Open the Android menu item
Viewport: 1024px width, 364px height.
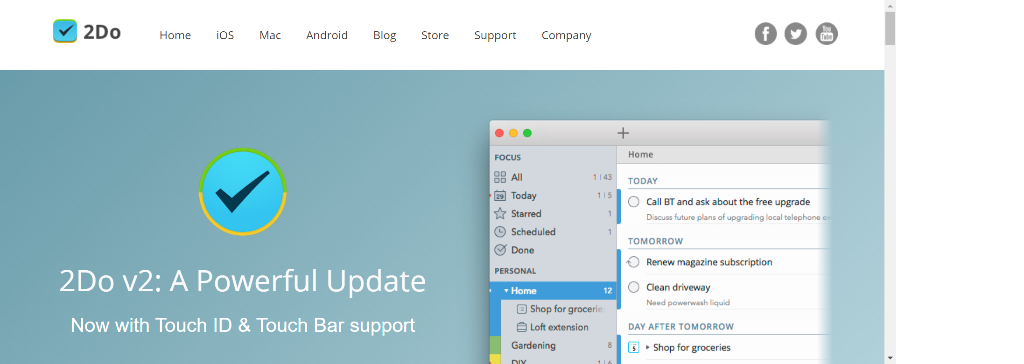(x=327, y=35)
